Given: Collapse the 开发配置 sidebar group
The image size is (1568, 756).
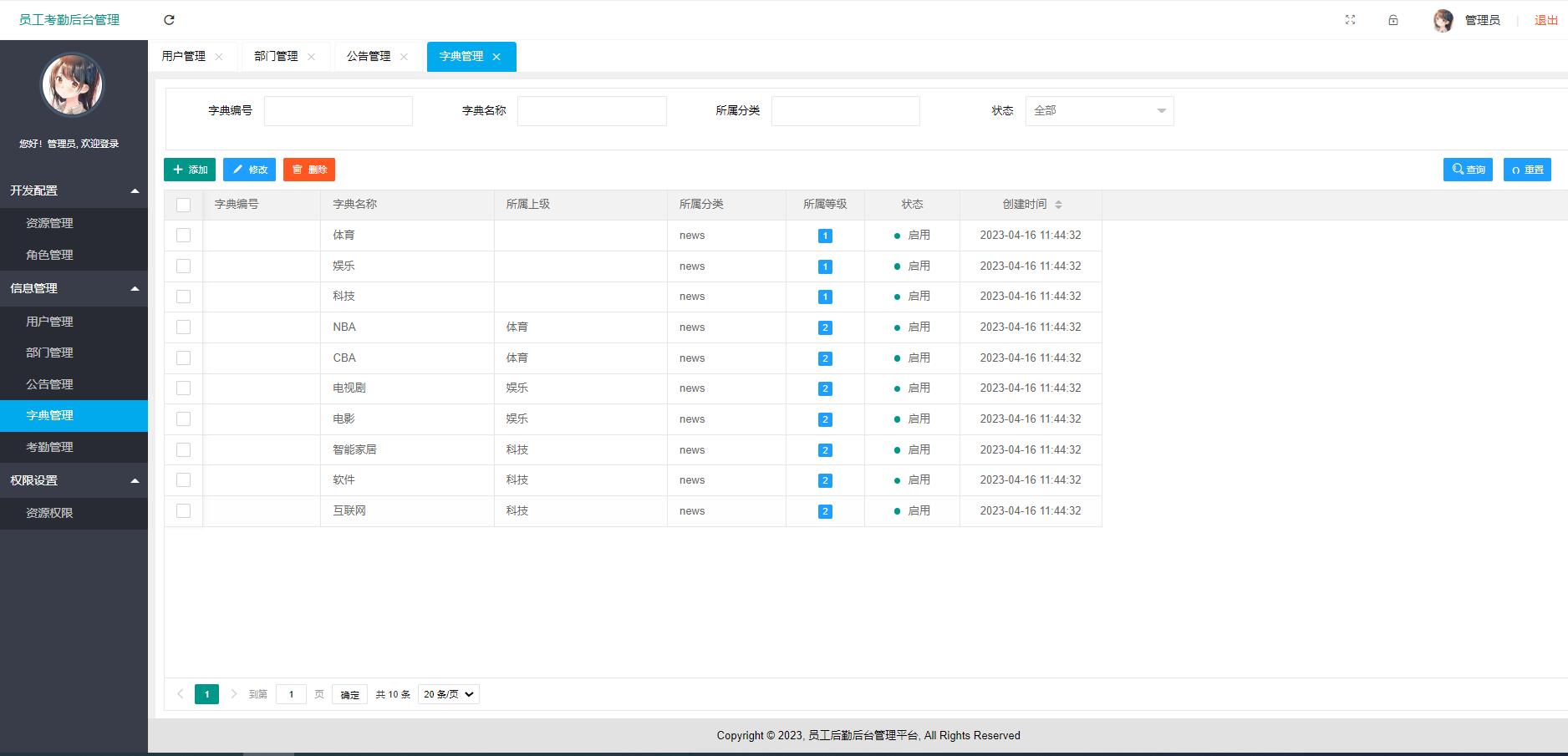Looking at the screenshot, I should coord(74,191).
